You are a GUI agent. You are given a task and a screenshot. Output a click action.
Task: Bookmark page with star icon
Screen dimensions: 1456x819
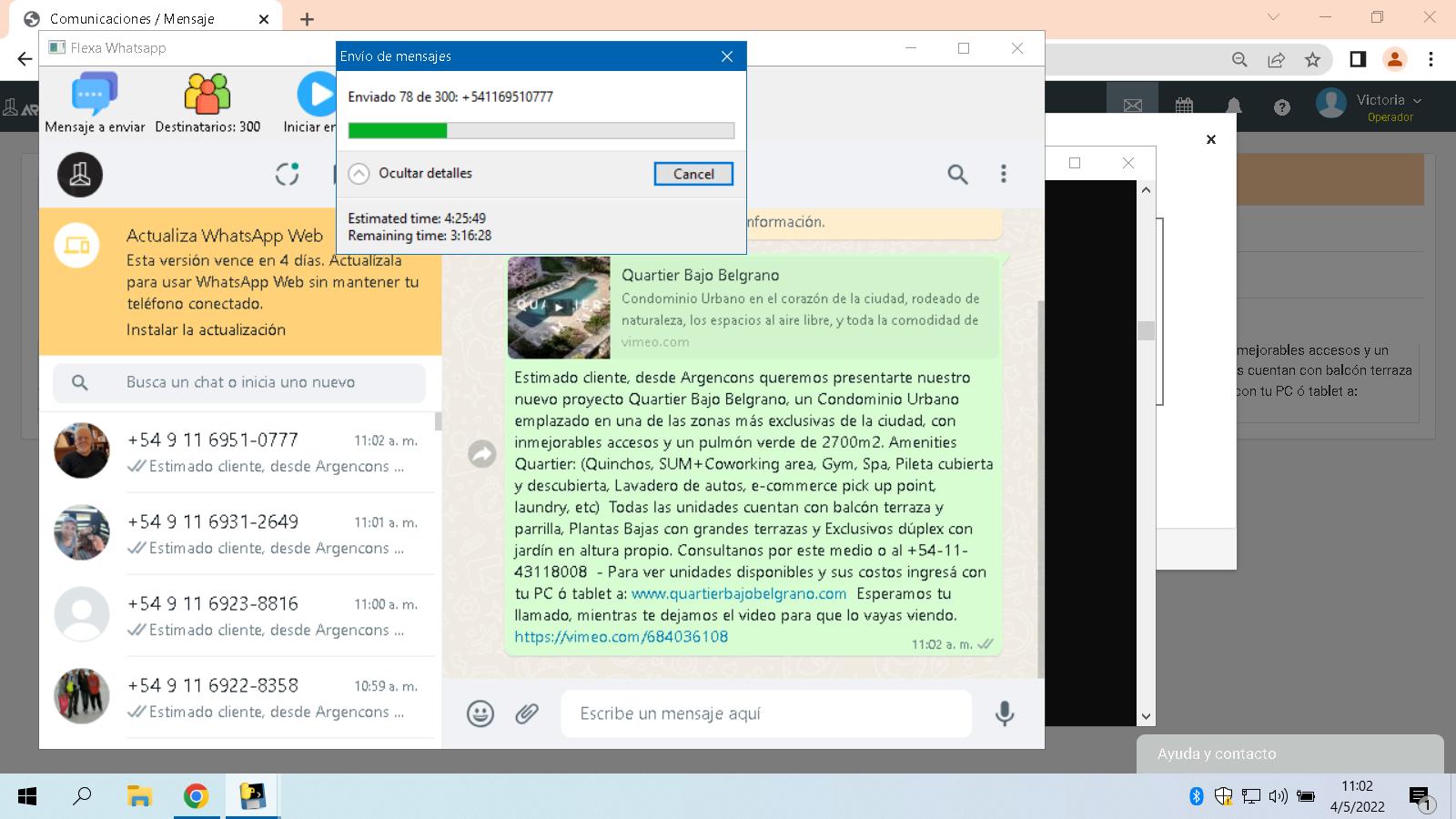click(x=1312, y=59)
